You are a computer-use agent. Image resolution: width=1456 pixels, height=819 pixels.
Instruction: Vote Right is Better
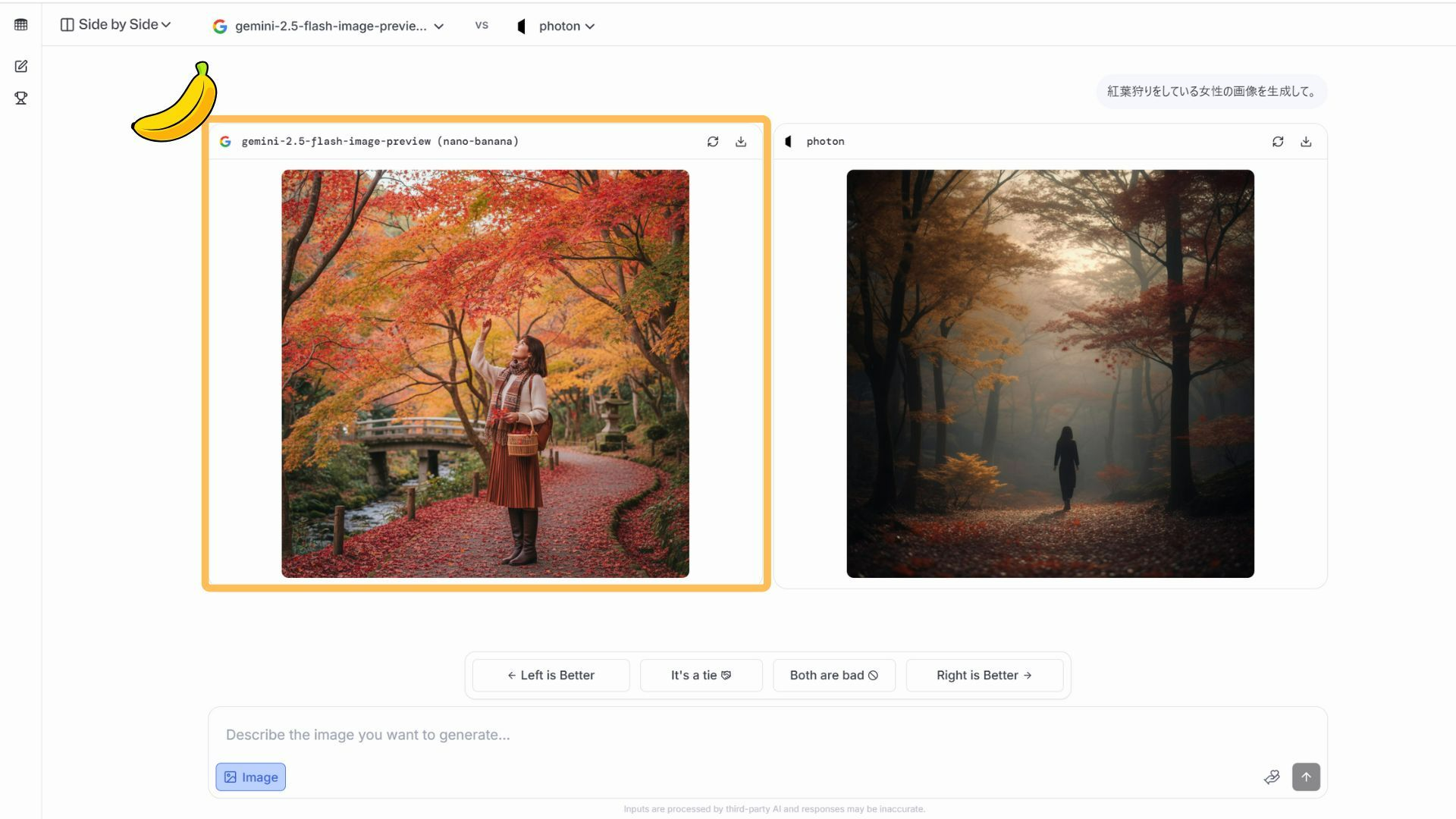pyautogui.click(x=984, y=675)
